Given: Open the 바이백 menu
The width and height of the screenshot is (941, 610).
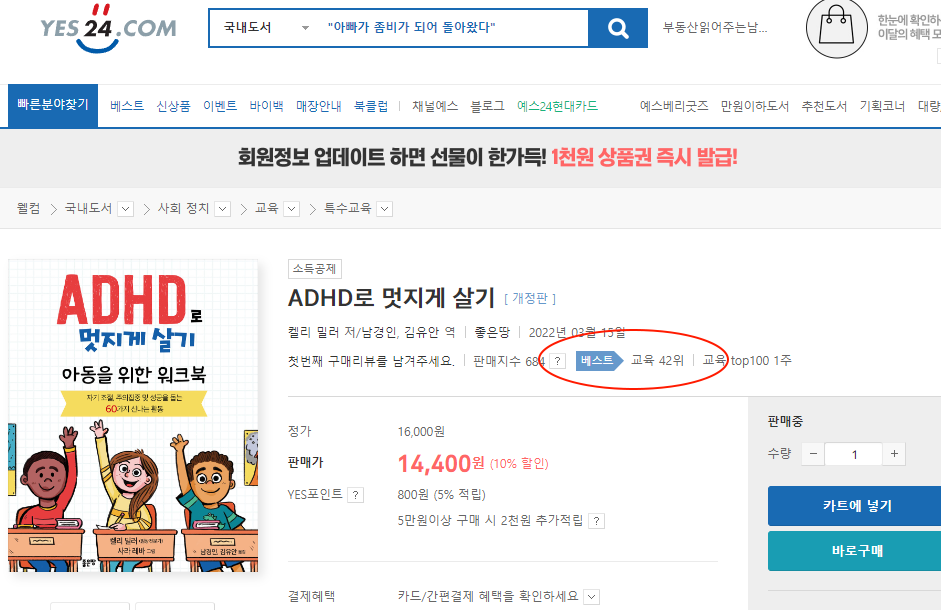Looking at the screenshot, I should coord(266,106).
